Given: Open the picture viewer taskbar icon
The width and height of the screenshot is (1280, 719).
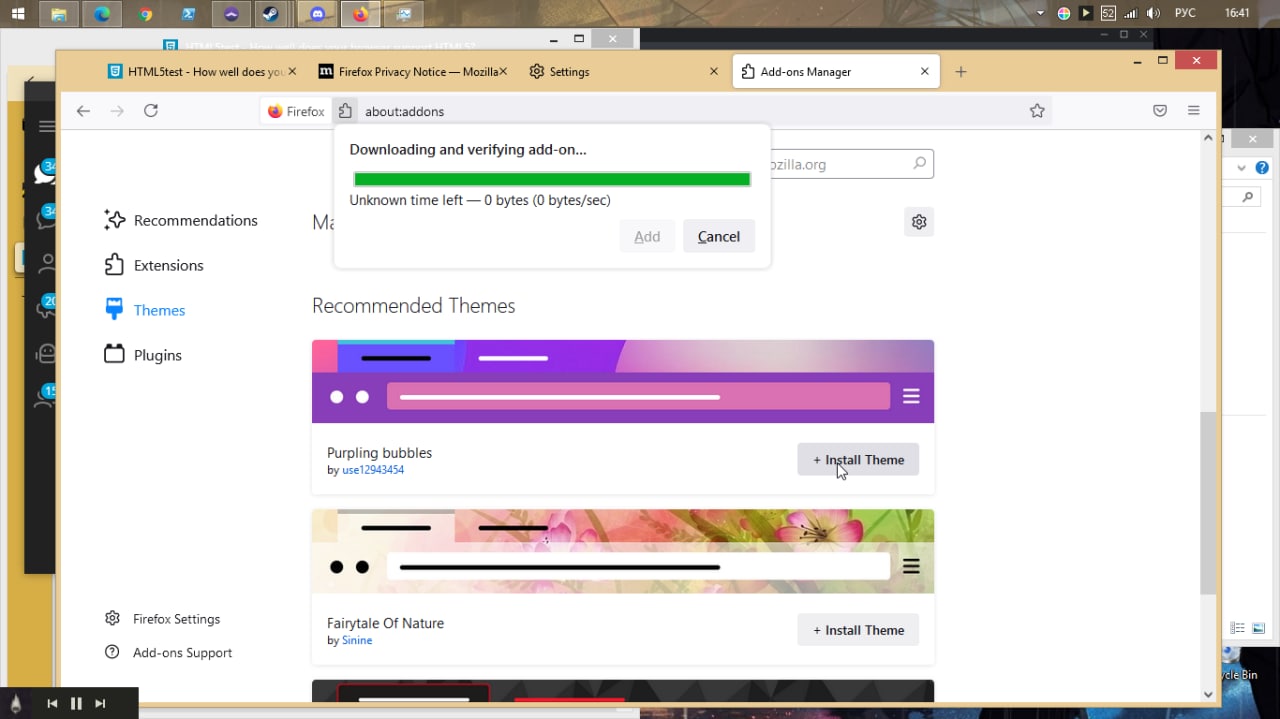Looking at the screenshot, I should click(x=403, y=14).
